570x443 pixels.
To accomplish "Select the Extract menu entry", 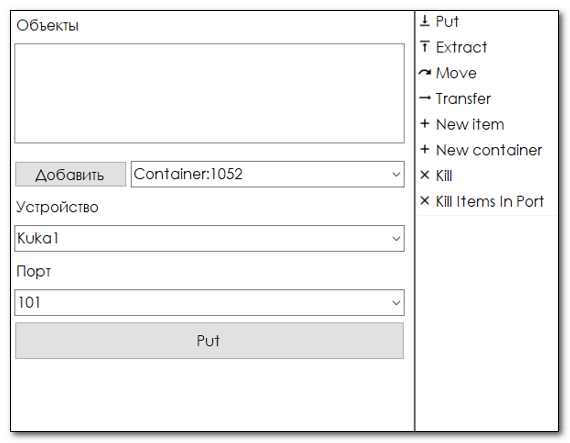I will point(487,47).
